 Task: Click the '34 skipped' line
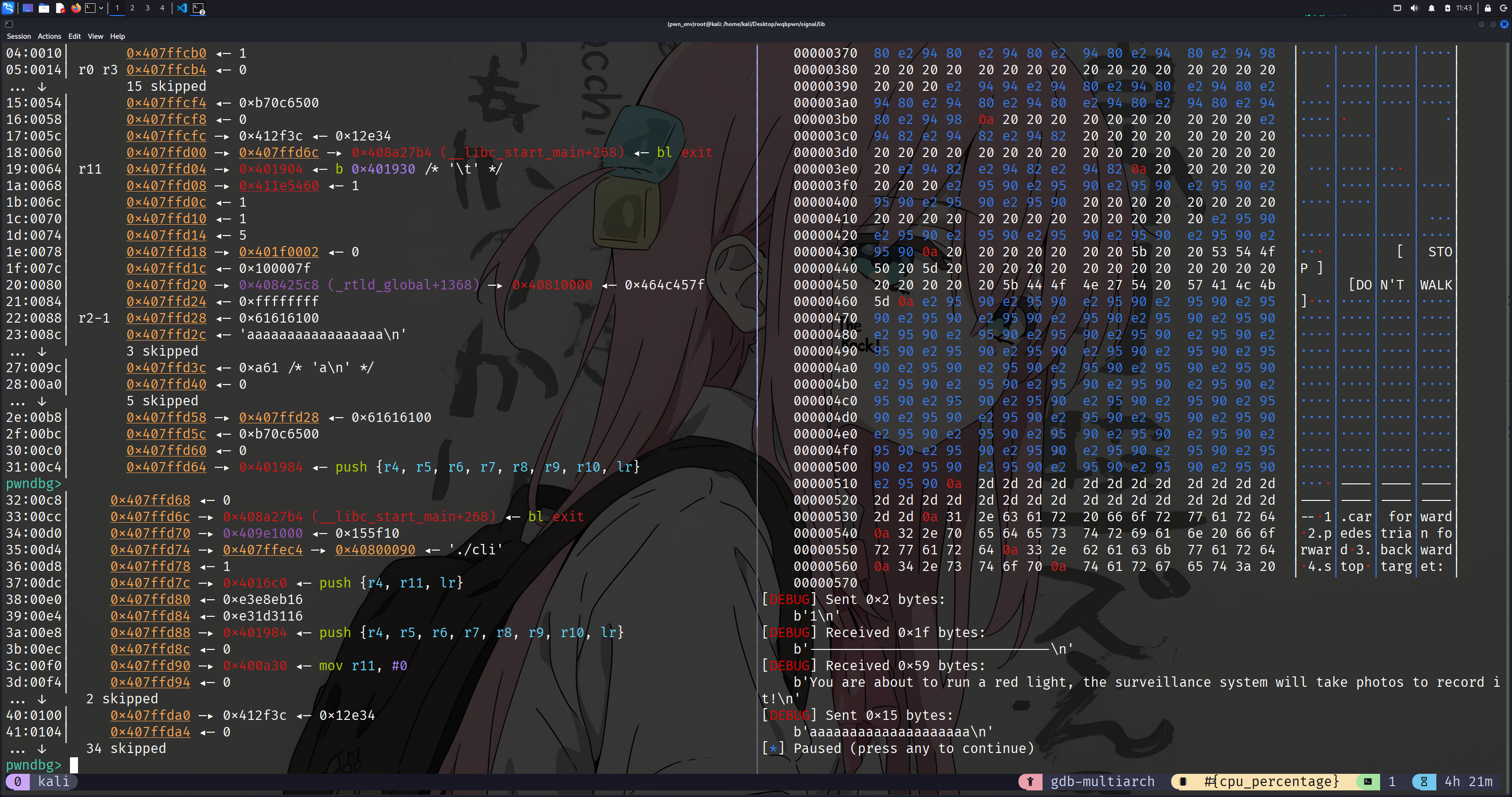[126, 748]
